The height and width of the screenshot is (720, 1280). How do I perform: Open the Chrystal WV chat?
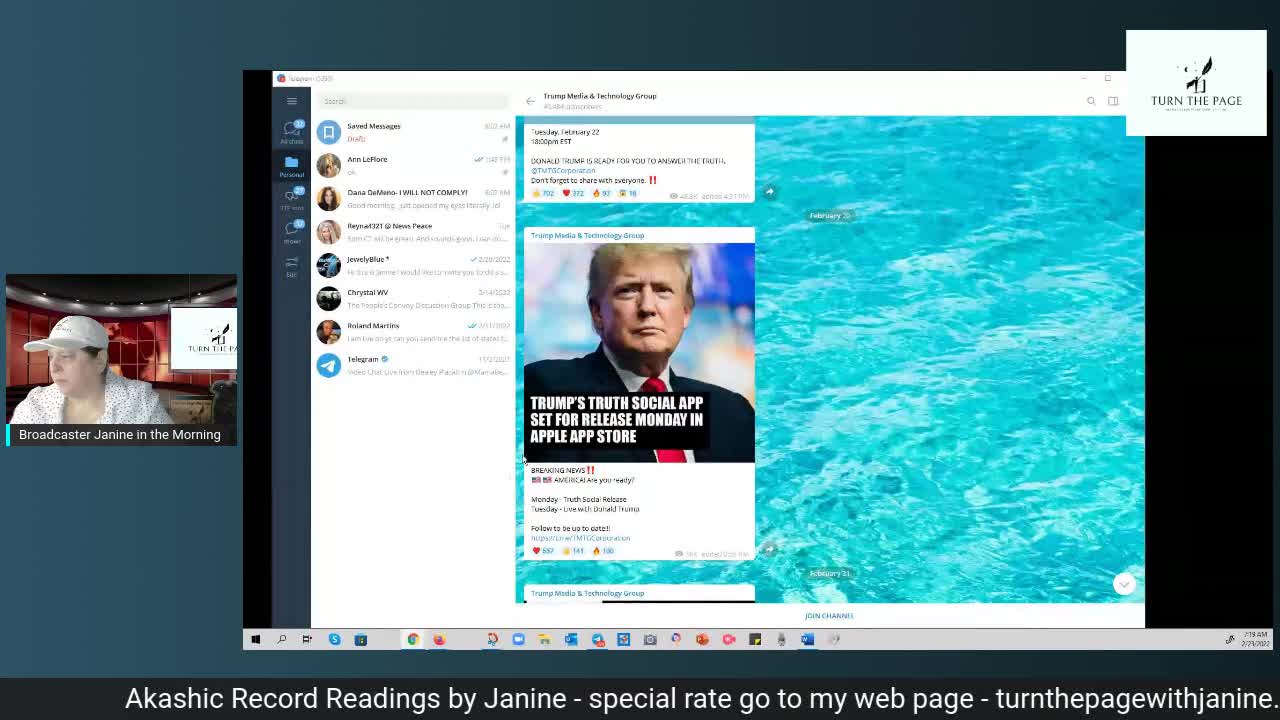[413, 298]
